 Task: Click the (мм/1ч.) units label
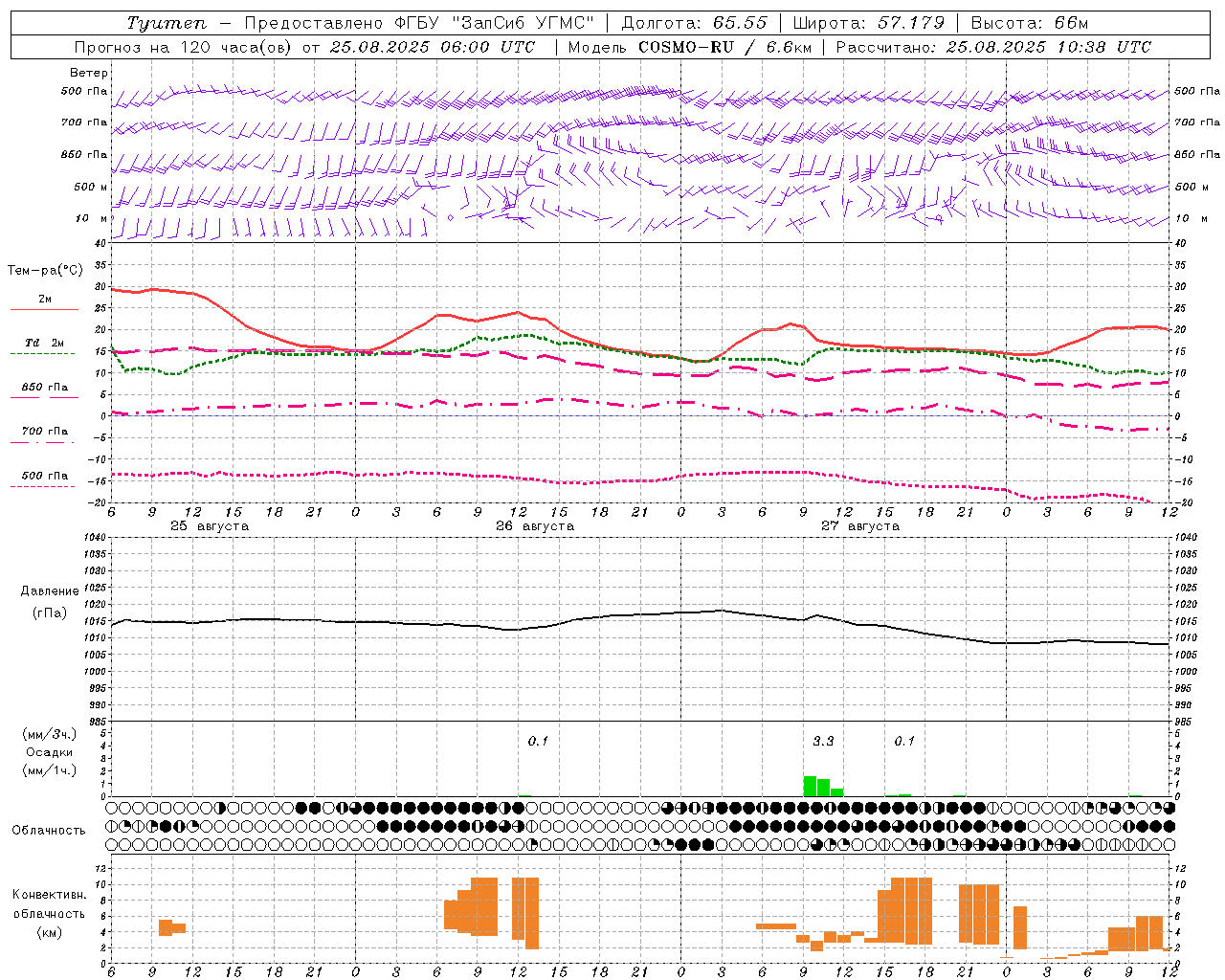(50, 770)
